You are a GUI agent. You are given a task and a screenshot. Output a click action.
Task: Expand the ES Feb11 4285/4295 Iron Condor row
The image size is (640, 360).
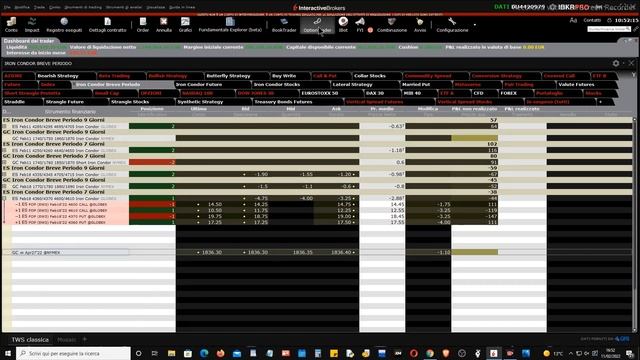[x=4, y=127]
